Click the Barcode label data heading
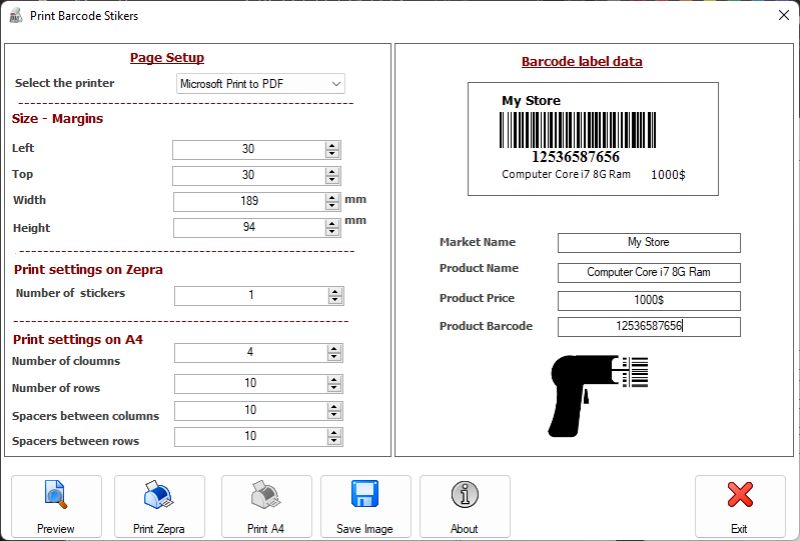Image resolution: width=800 pixels, height=541 pixels. 582,62
